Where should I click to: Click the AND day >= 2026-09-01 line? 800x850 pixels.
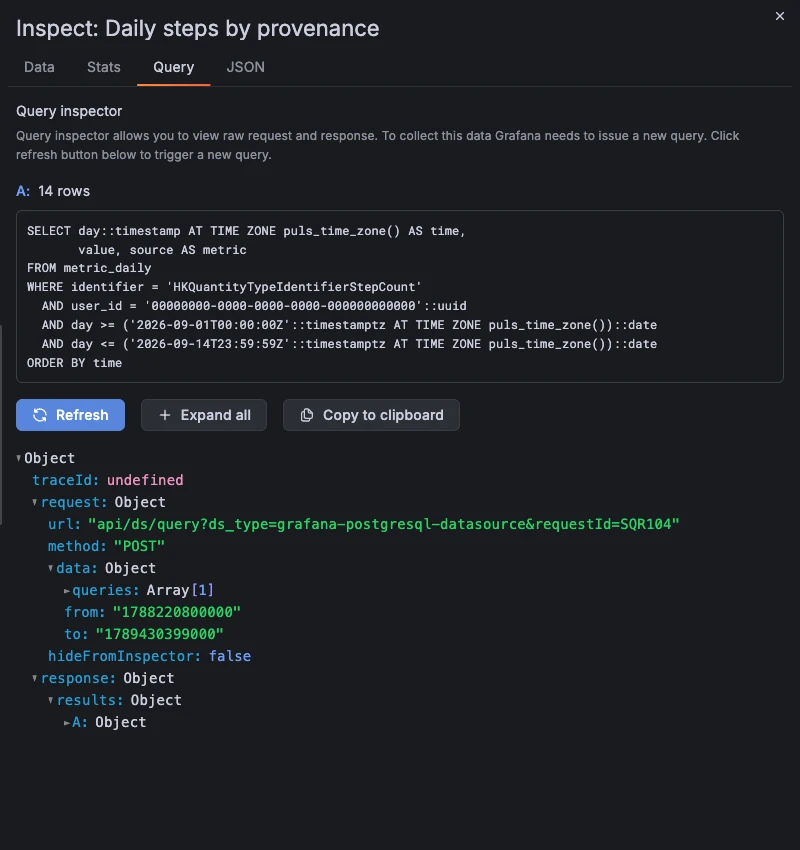[x=350, y=325]
